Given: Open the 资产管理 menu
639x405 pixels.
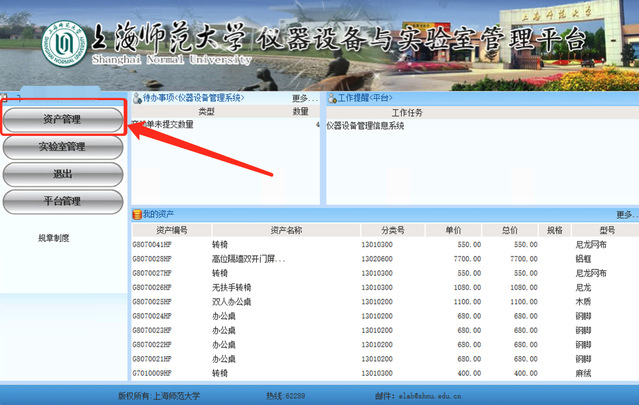Looking at the screenshot, I should [62, 119].
